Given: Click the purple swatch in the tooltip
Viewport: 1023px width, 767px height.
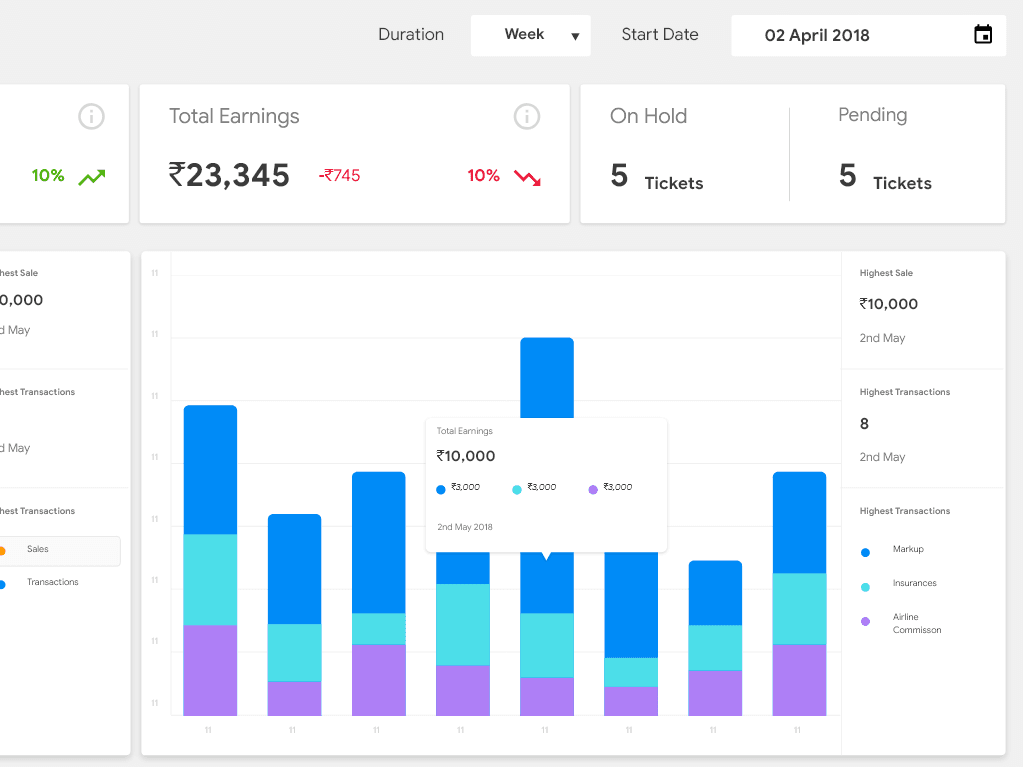Looking at the screenshot, I should (x=593, y=490).
